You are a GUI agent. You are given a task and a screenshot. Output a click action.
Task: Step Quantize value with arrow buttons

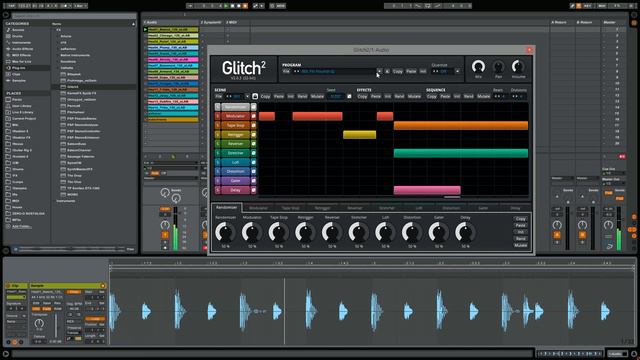[435, 71]
